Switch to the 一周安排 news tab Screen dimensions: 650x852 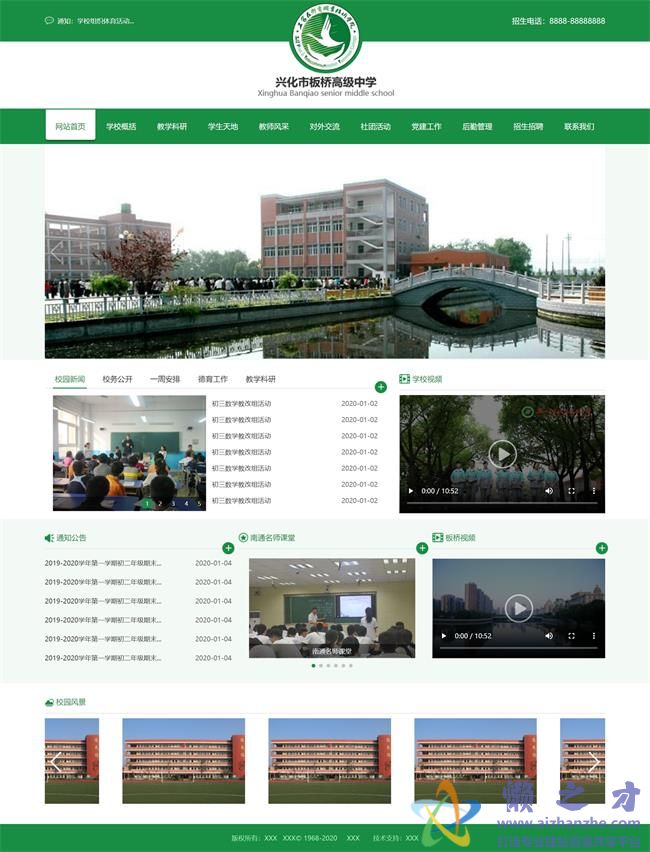click(165, 379)
